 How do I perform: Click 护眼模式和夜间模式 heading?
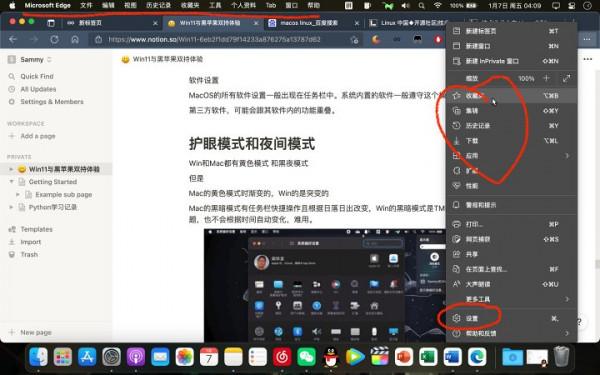pyautogui.click(x=252, y=143)
